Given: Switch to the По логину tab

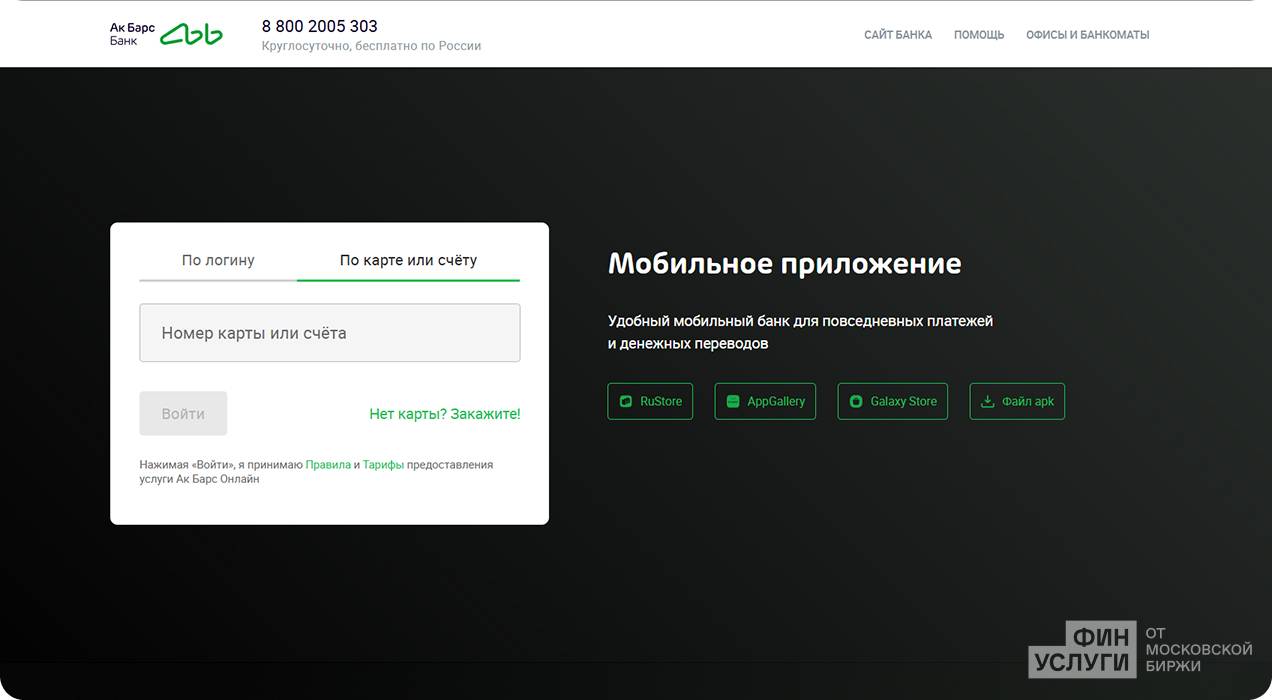Looking at the screenshot, I should pyautogui.click(x=218, y=260).
